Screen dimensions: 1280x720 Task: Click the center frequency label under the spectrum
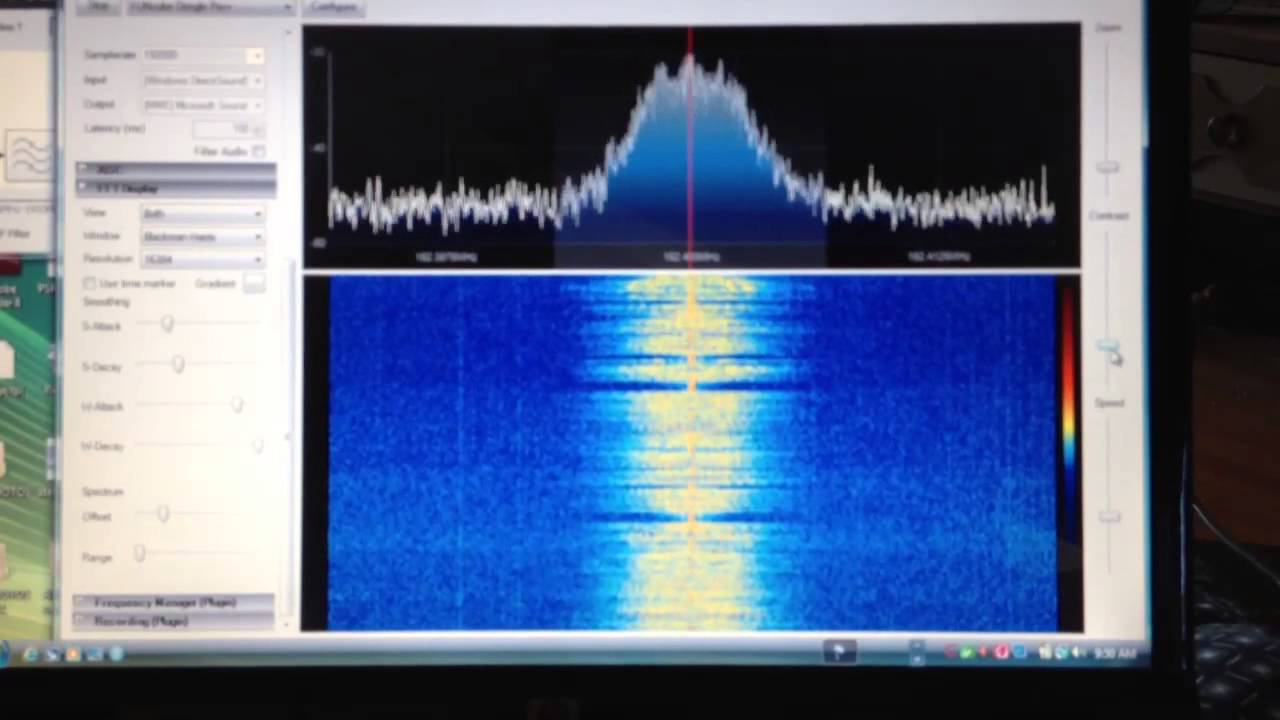tap(690, 257)
